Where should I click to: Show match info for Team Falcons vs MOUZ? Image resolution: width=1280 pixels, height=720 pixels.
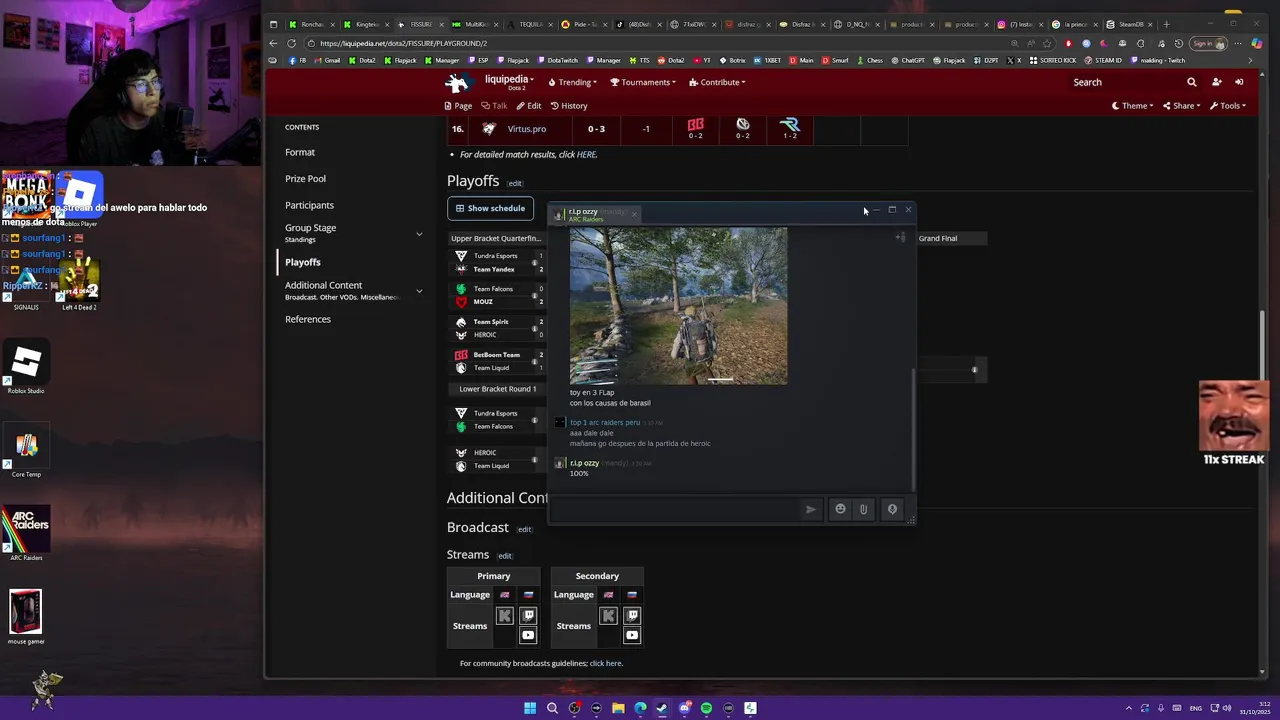click(x=534, y=295)
